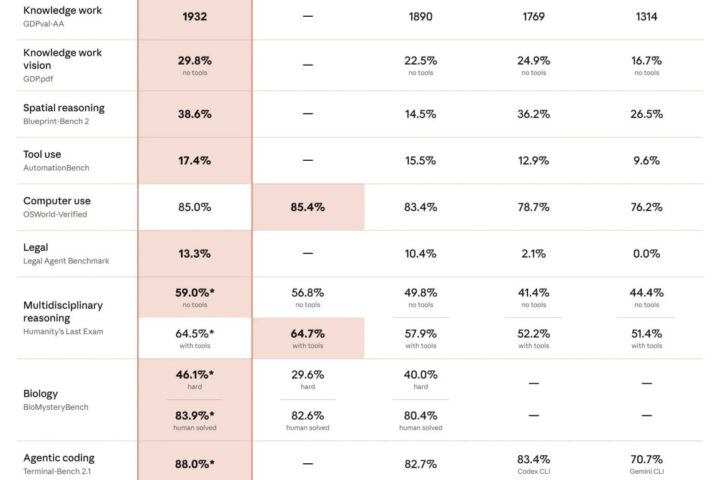This screenshot has width=720, height=480.
Task: Select the Multidisciplinary reasoning row label
Action: coord(63,318)
